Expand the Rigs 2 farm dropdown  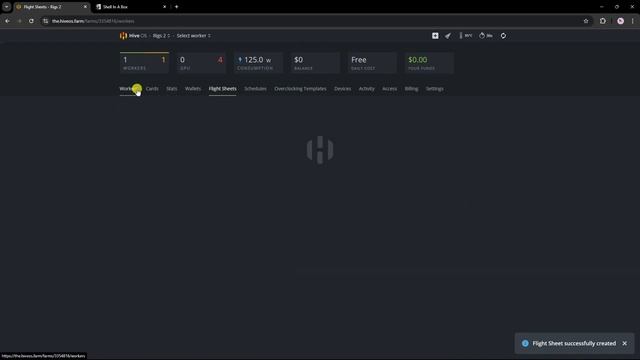pyautogui.click(x=161, y=36)
